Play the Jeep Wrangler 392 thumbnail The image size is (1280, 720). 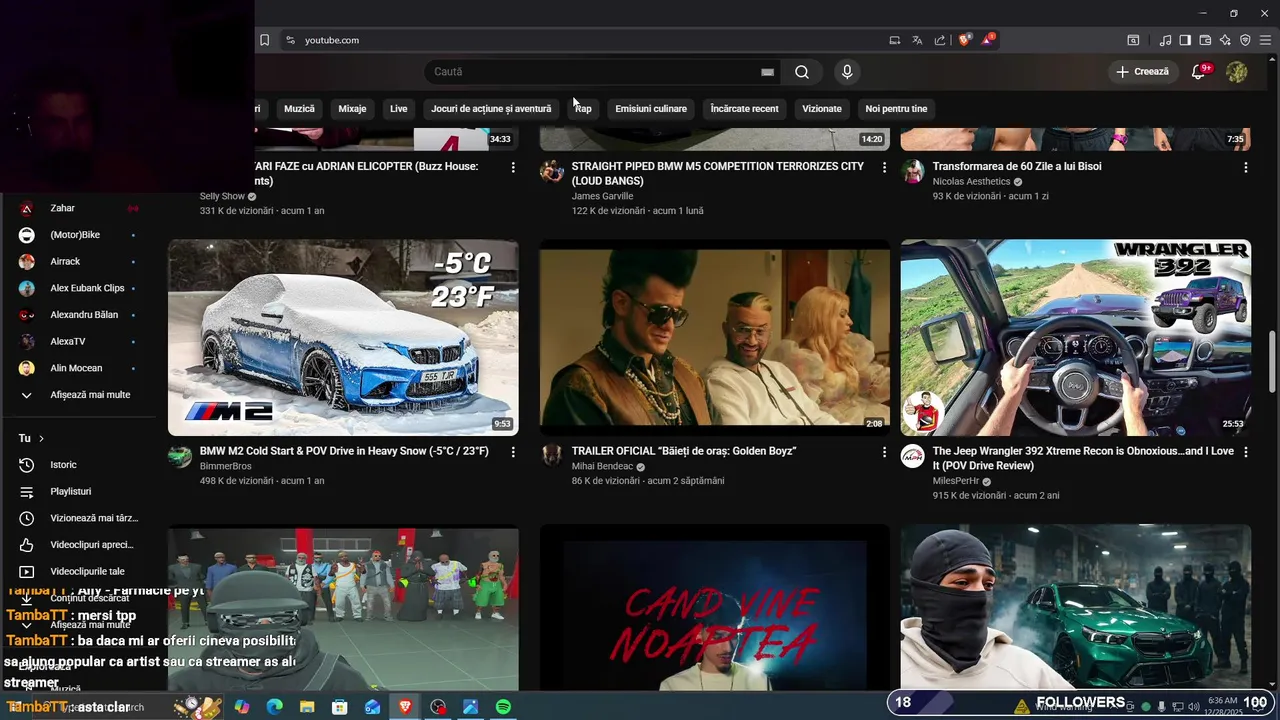click(1075, 338)
